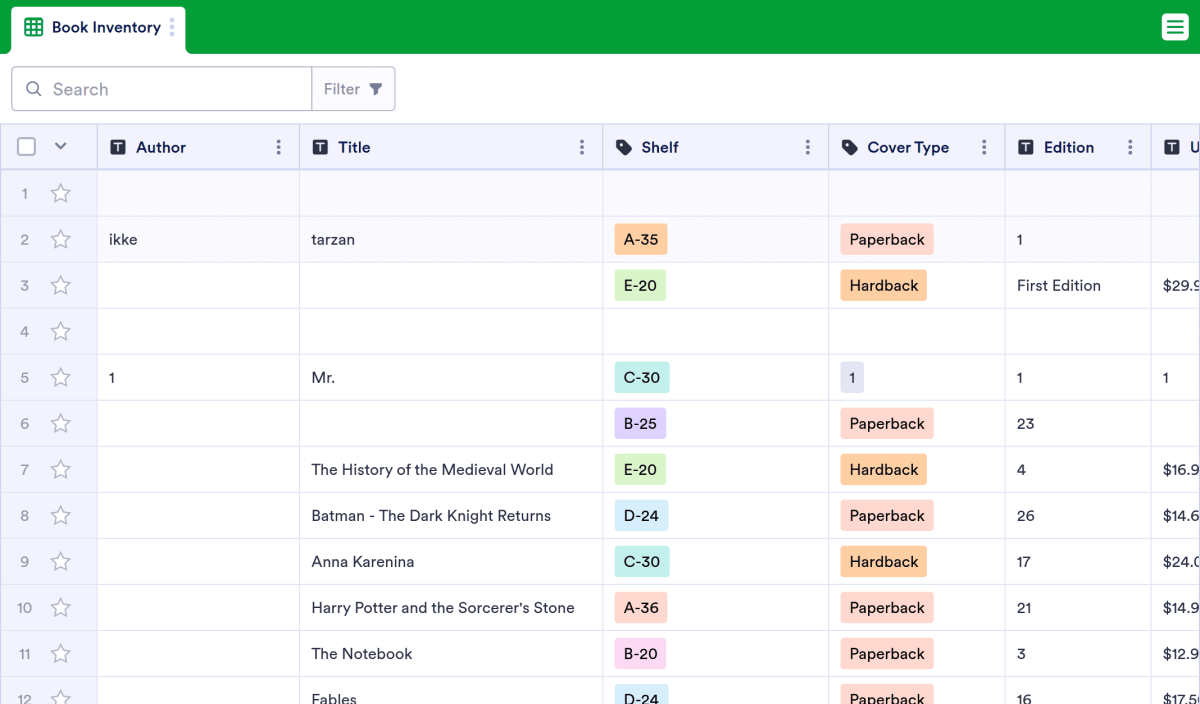Star row 11 The Notebook
Viewport: 1200px width, 704px height.
point(61,653)
